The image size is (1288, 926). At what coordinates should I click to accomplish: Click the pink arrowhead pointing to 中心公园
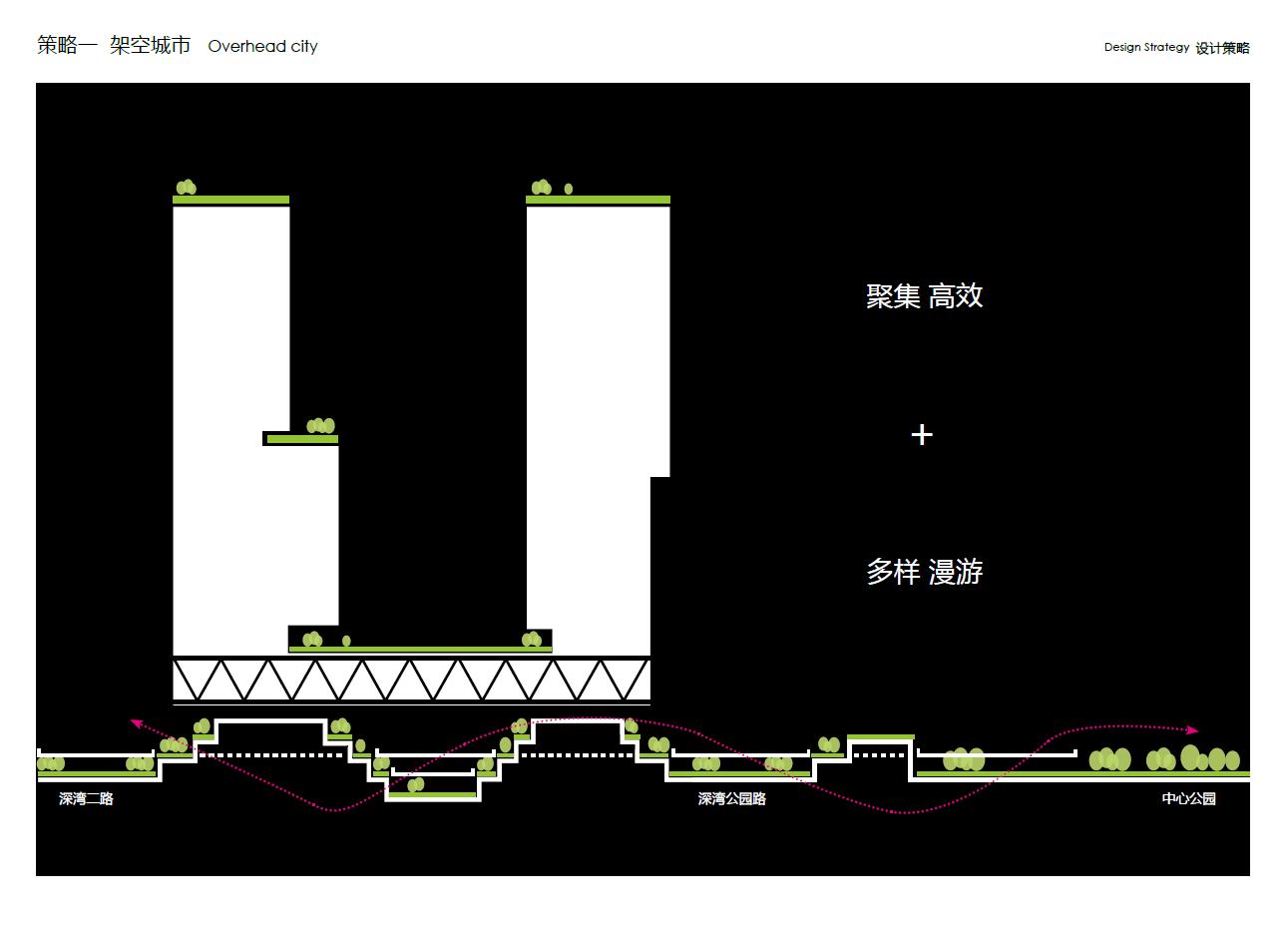pyautogui.click(x=1192, y=730)
